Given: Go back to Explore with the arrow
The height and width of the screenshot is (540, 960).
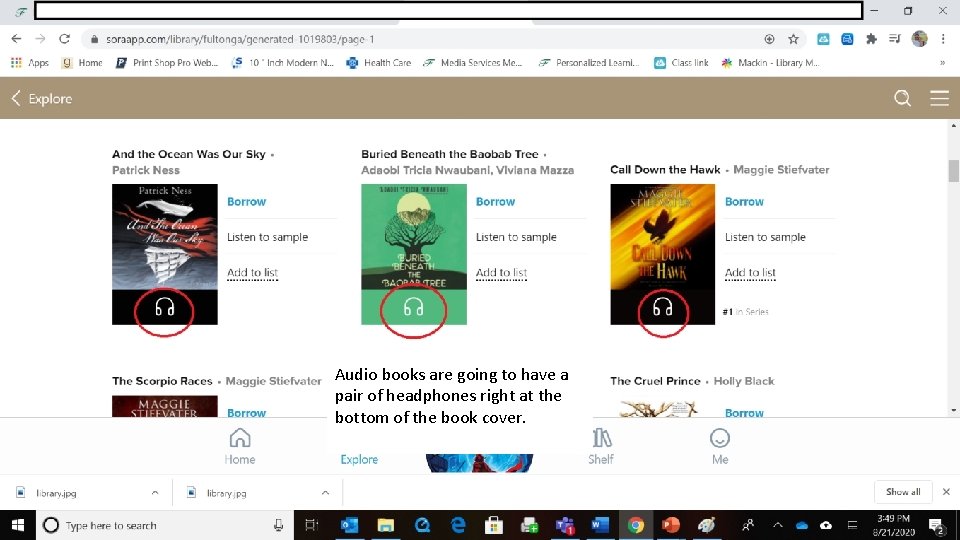Looking at the screenshot, I should 16,98.
